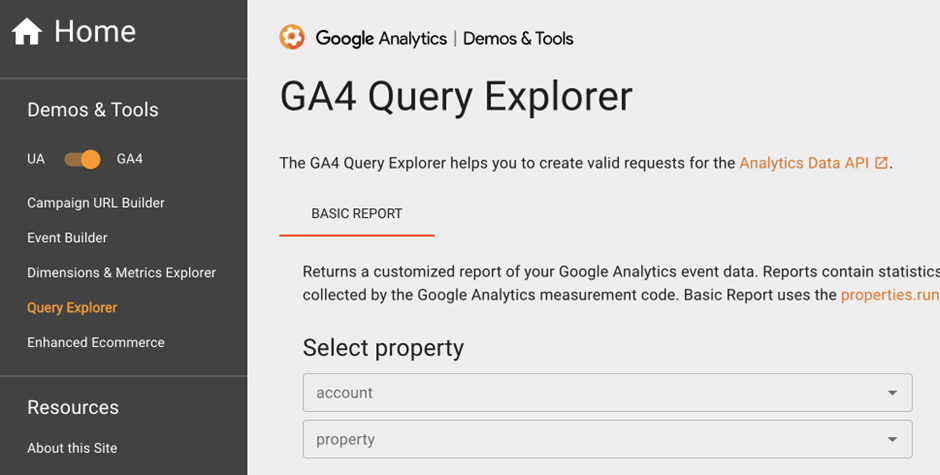
Task: Select the UA label beside the switch
Action: [x=36, y=159]
